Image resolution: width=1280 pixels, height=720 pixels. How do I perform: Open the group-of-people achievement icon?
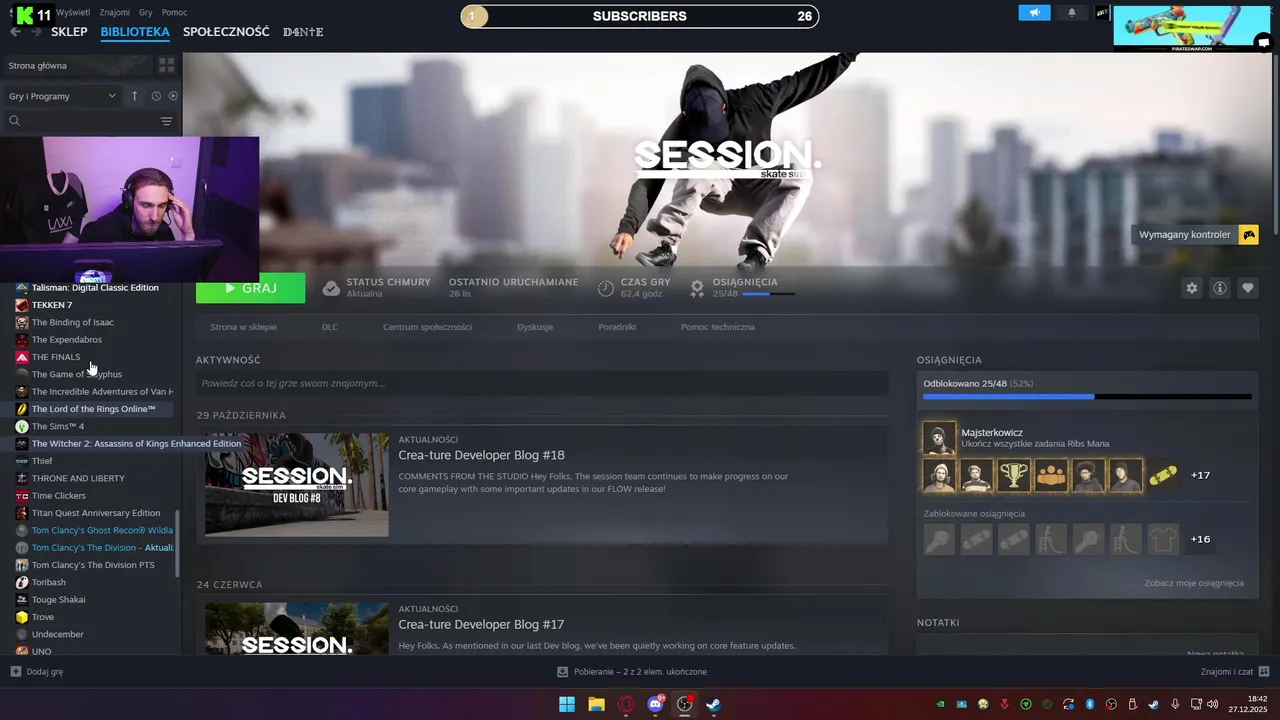tap(1051, 476)
